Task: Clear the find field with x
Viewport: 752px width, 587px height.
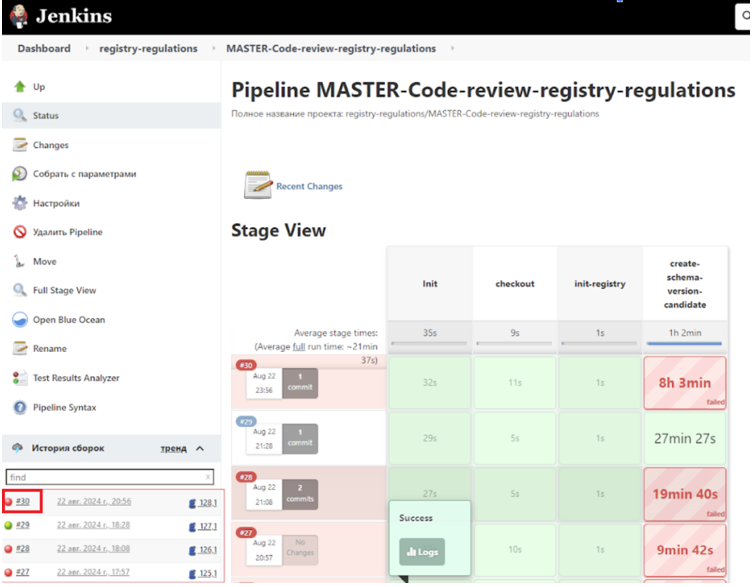Action: [208, 477]
